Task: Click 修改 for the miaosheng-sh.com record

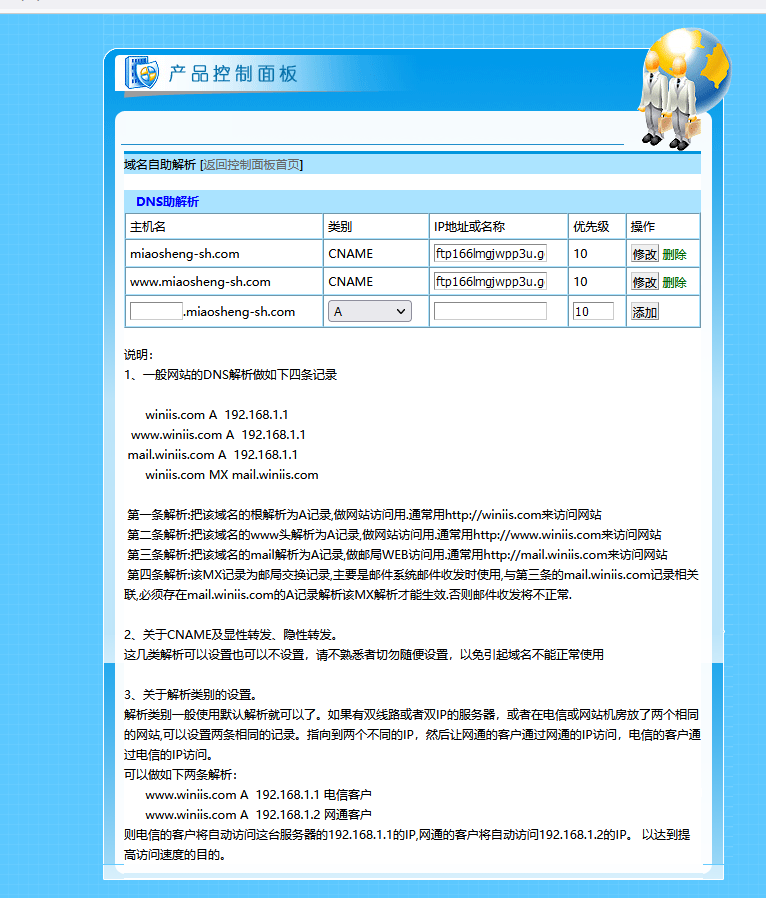Action: pos(644,254)
